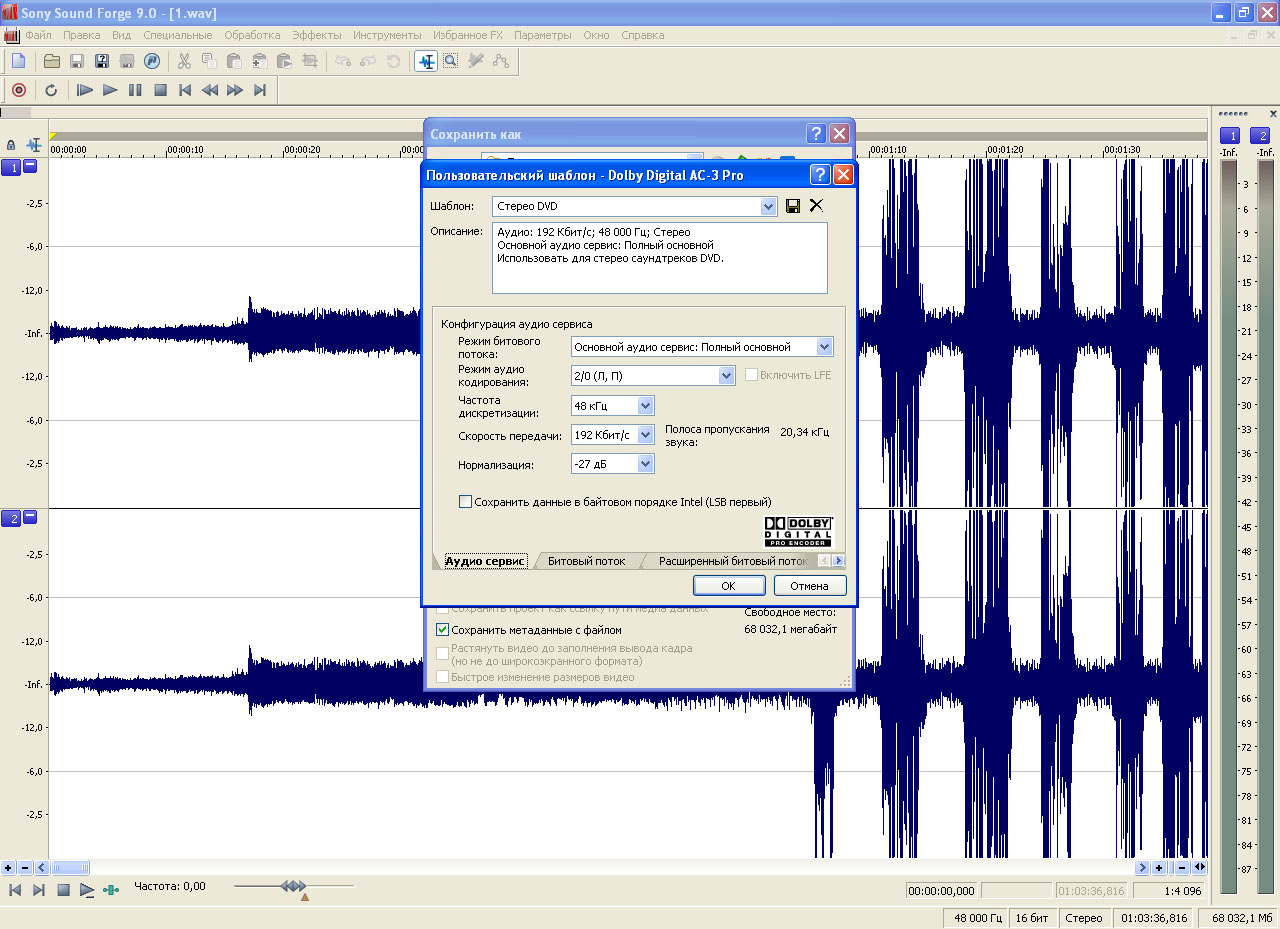
Task: Select the Envelope tool icon
Action: (501, 61)
